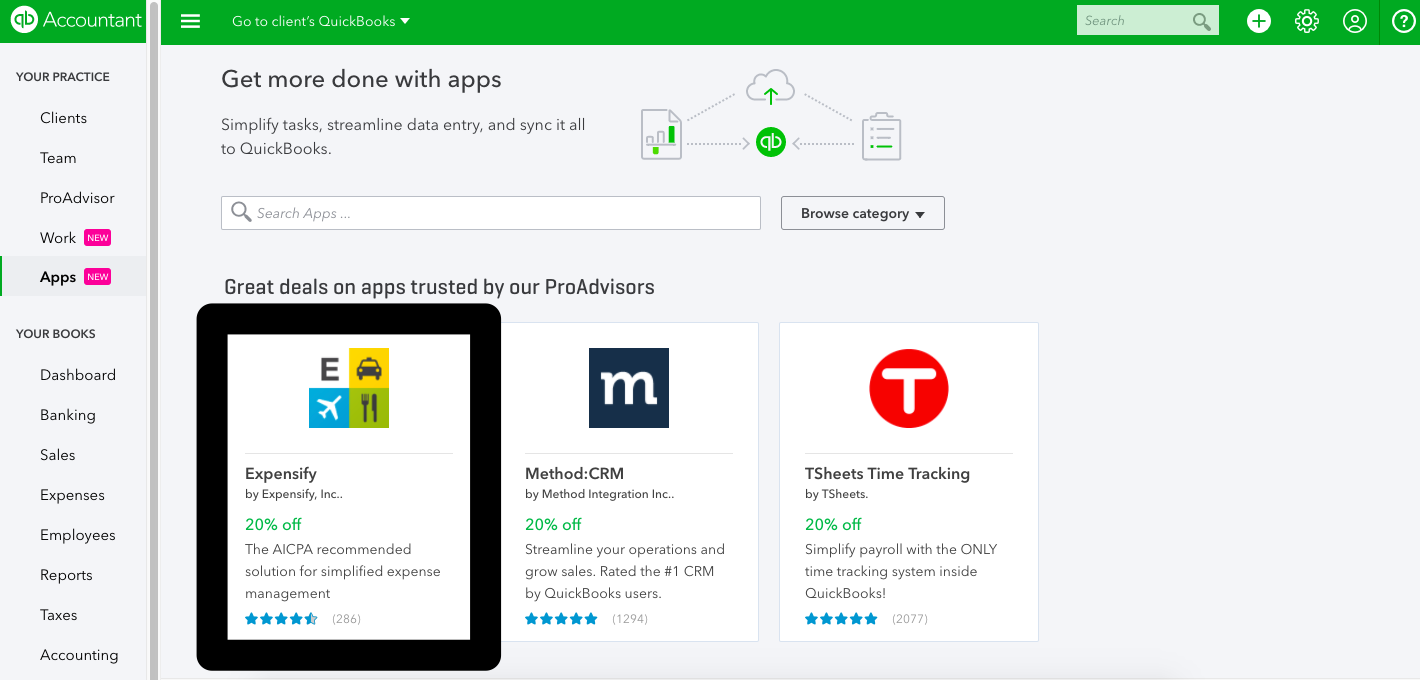The height and width of the screenshot is (680, 1420).
Task: Click the (286) review count
Action: click(x=346, y=619)
